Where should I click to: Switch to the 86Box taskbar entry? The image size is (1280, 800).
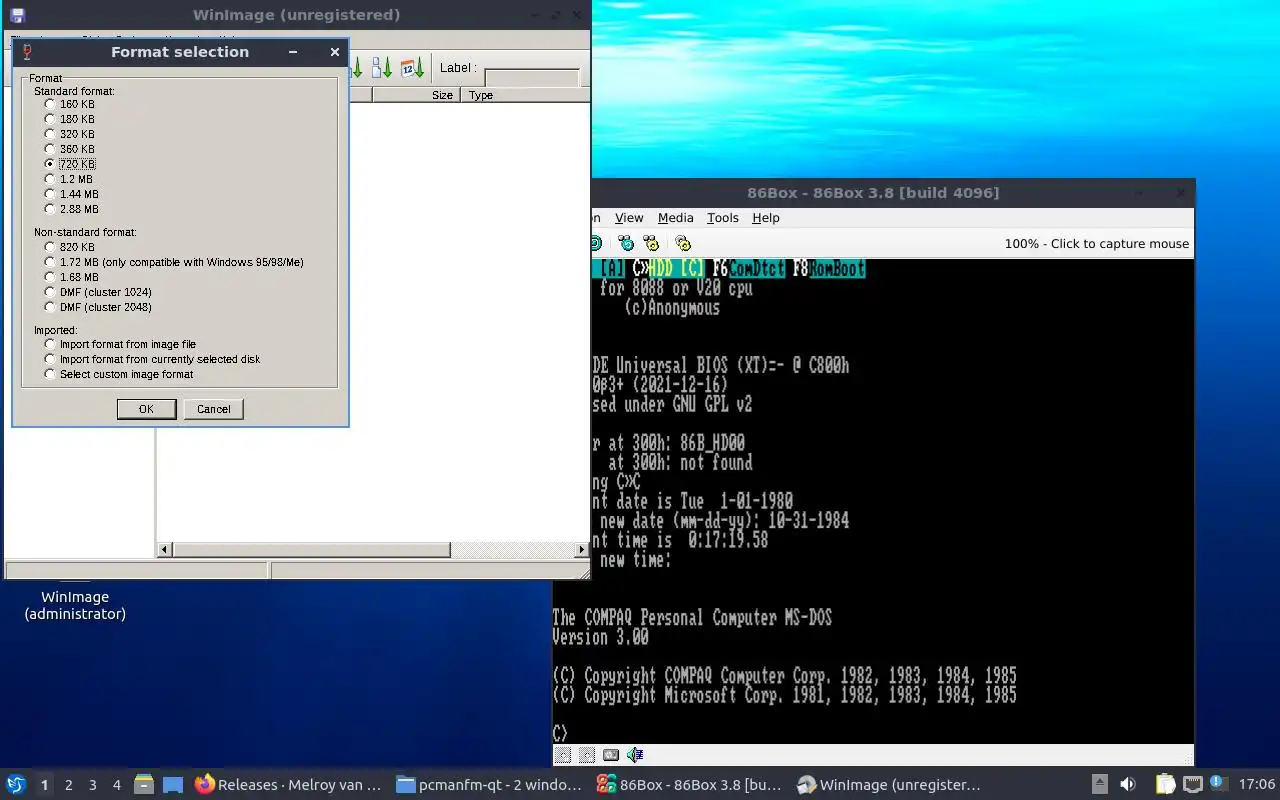click(x=689, y=785)
